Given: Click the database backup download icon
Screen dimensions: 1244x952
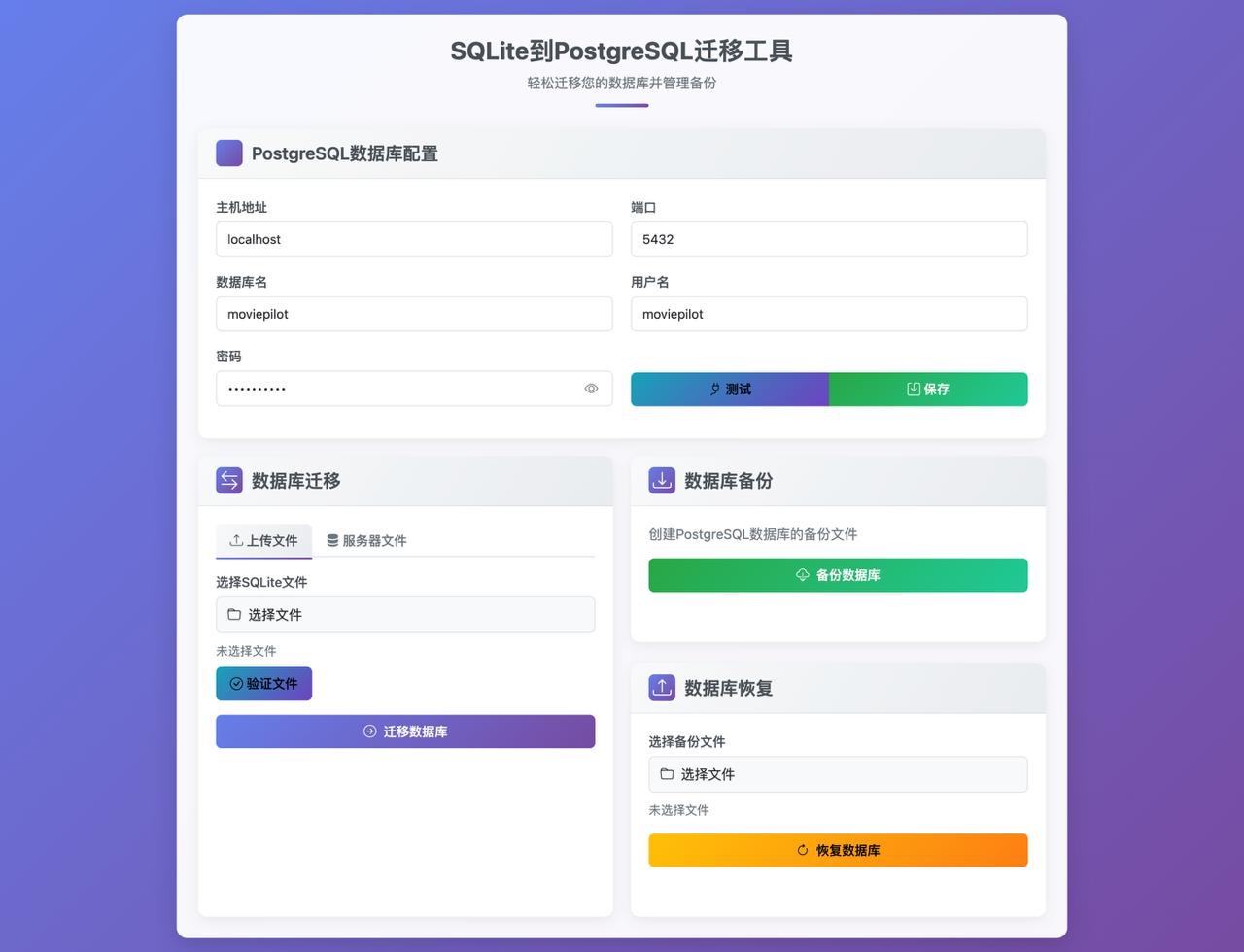Looking at the screenshot, I should tap(662, 481).
